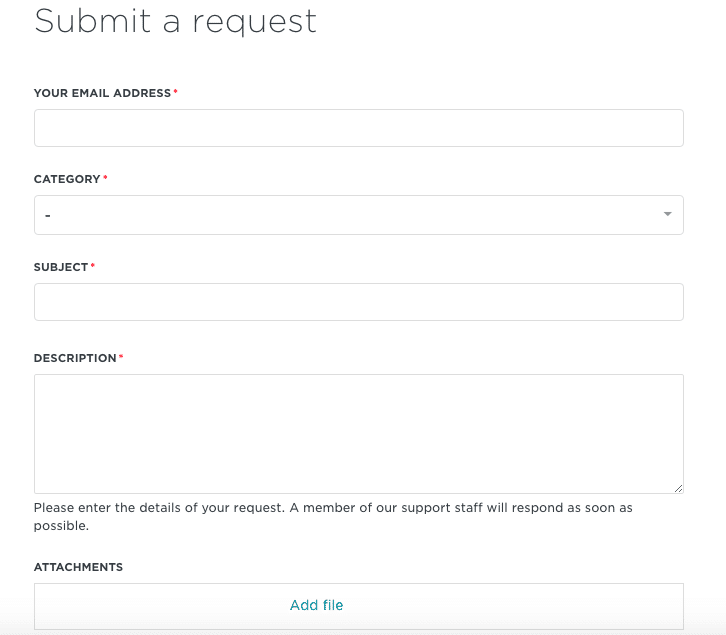726x635 pixels.
Task: Click the DESCRIPTION field label
Action: [75, 358]
